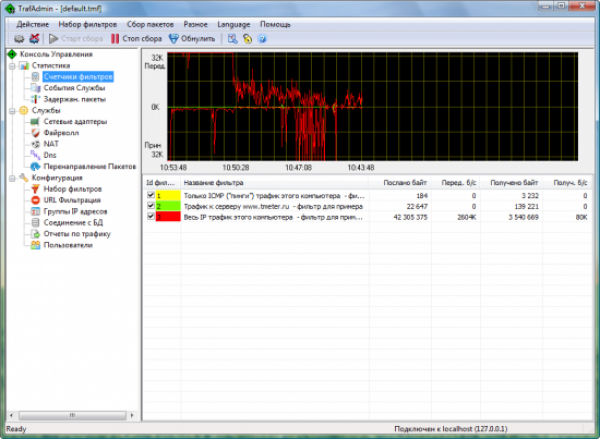Collapse the Службы tree node
Screen dimensions: 600x439
[11, 110]
